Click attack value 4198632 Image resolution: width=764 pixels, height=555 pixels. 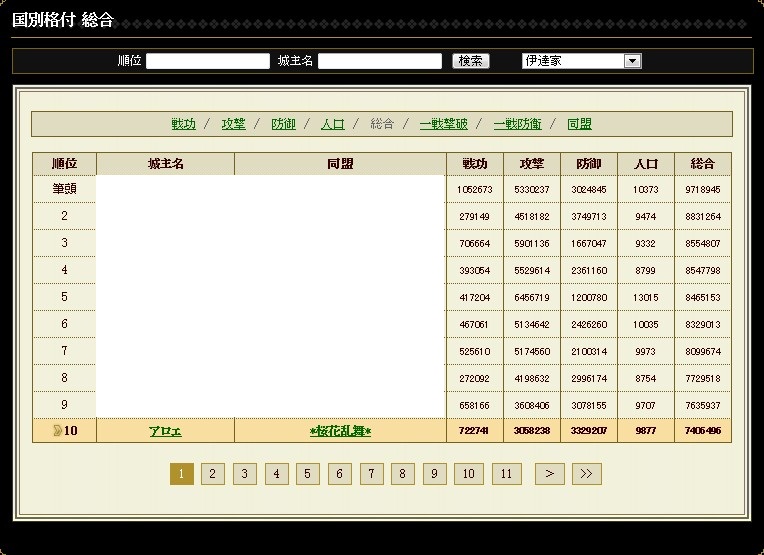coord(532,379)
